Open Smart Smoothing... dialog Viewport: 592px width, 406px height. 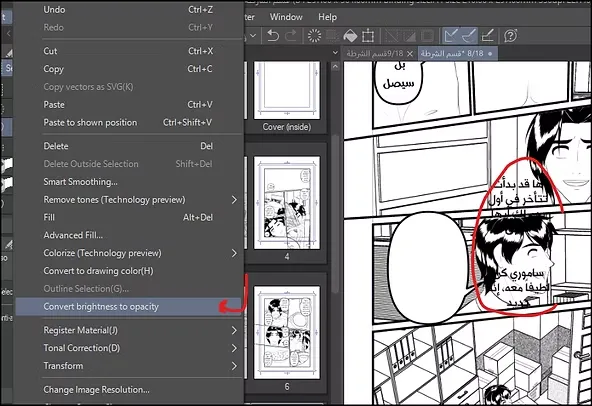128,182
